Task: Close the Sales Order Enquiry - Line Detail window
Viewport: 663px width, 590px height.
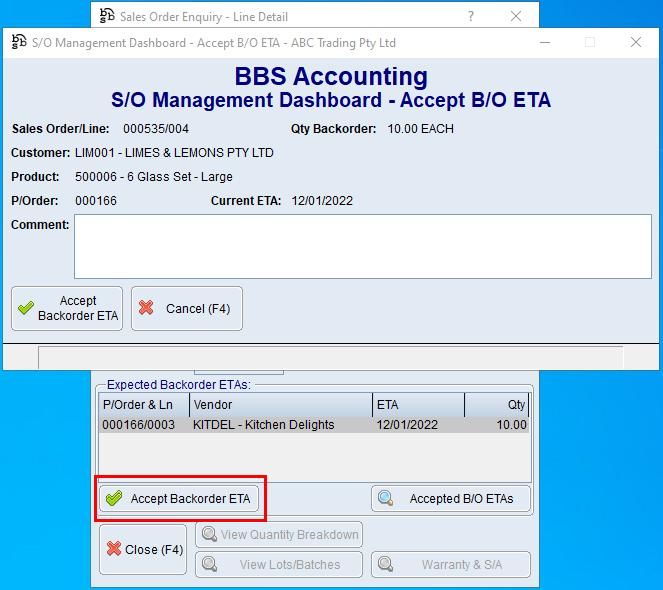Action: 516,16
